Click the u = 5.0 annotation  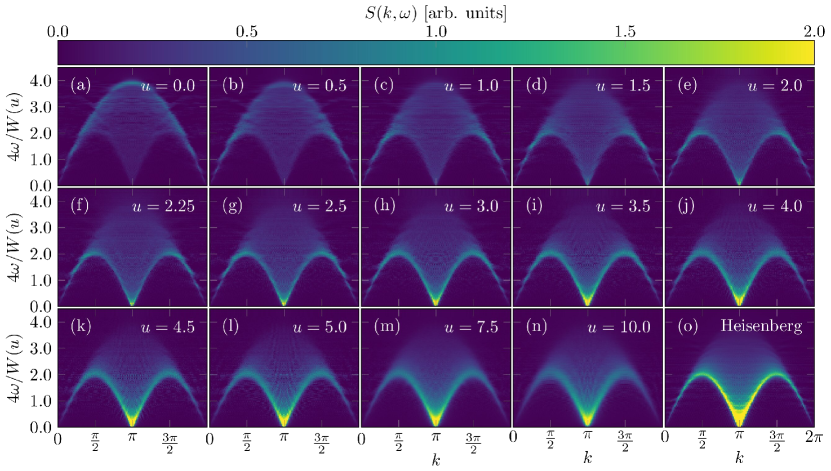tap(320, 326)
